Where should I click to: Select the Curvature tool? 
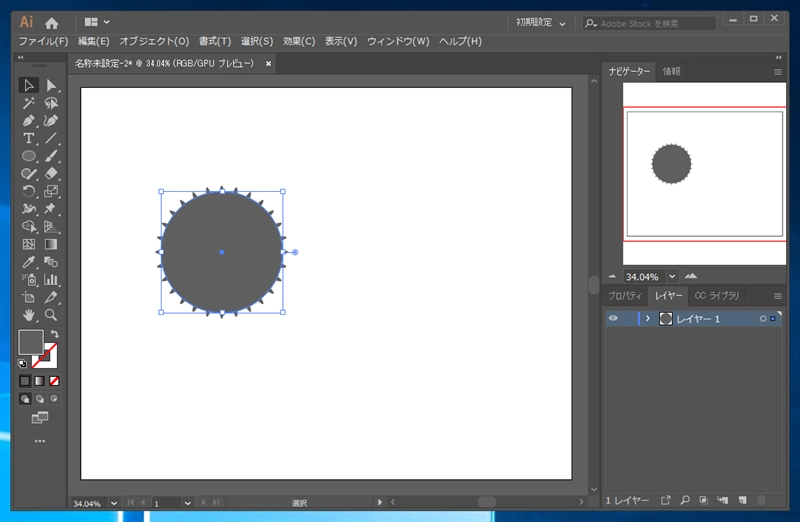[51, 121]
